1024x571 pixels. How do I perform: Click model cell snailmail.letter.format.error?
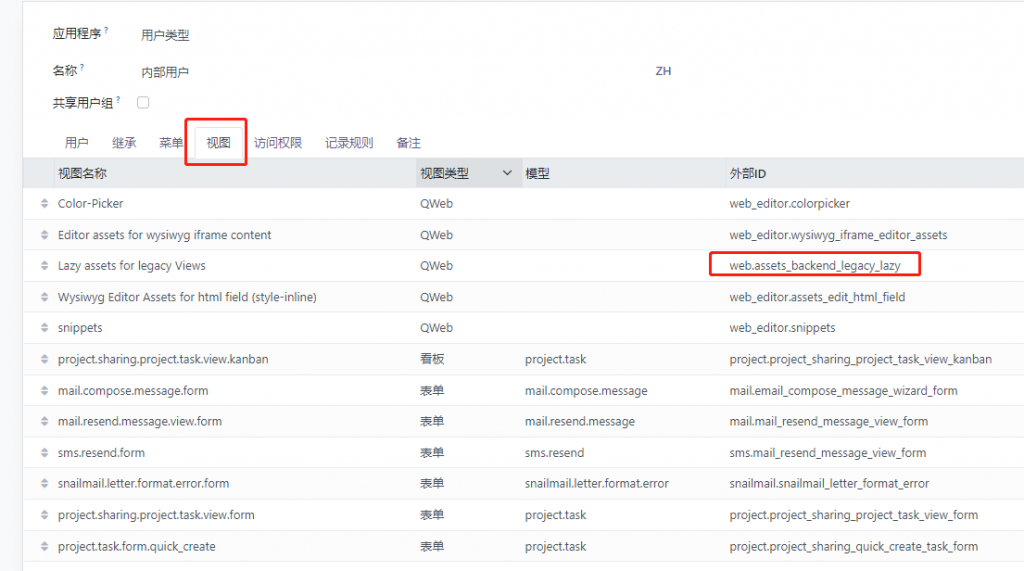pos(596,483)
